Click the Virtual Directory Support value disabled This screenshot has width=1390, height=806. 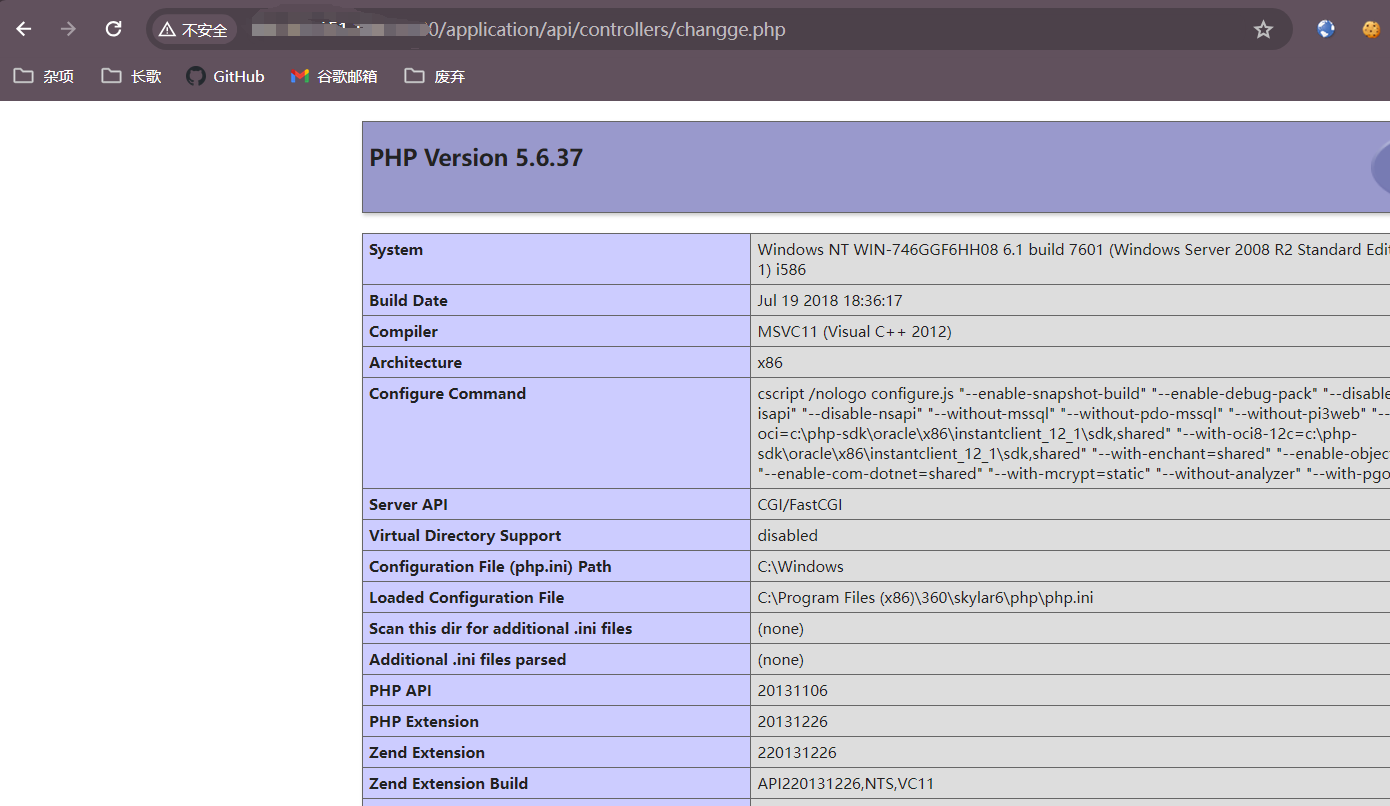pyautogui.click(x=787, y=535)
